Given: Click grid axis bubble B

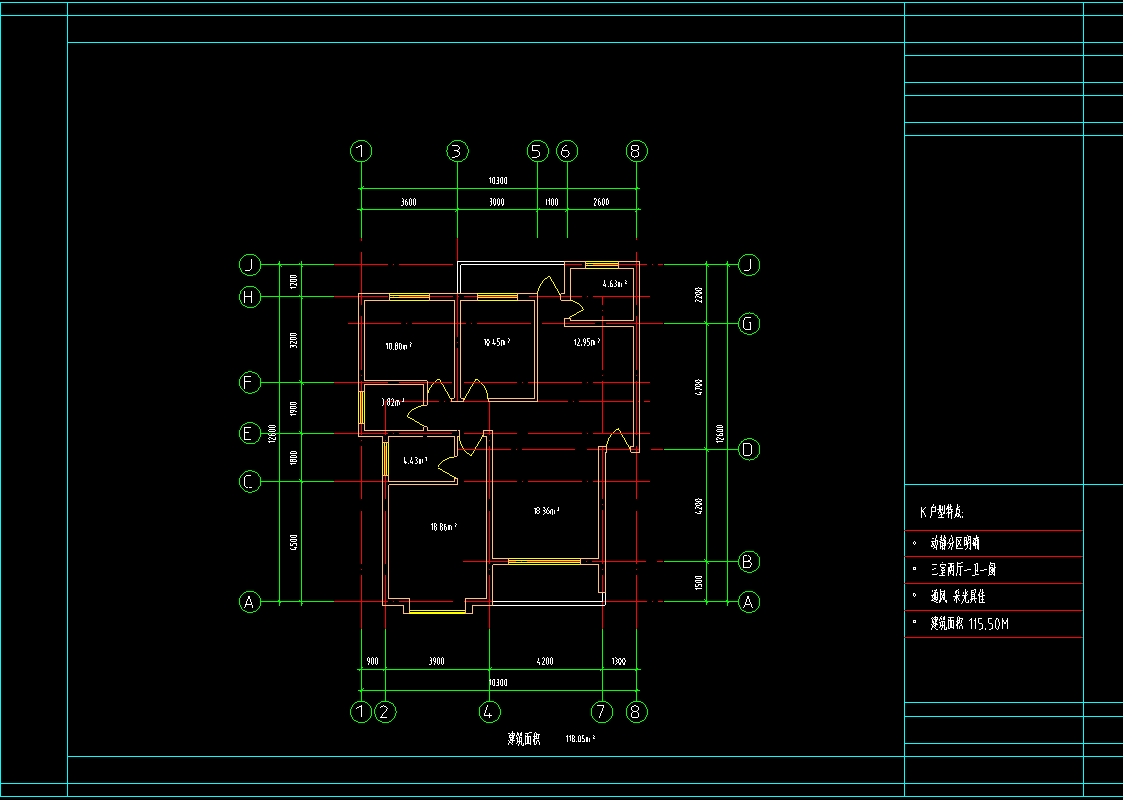Looking at the screenshot, I should (x=748, y=561).
